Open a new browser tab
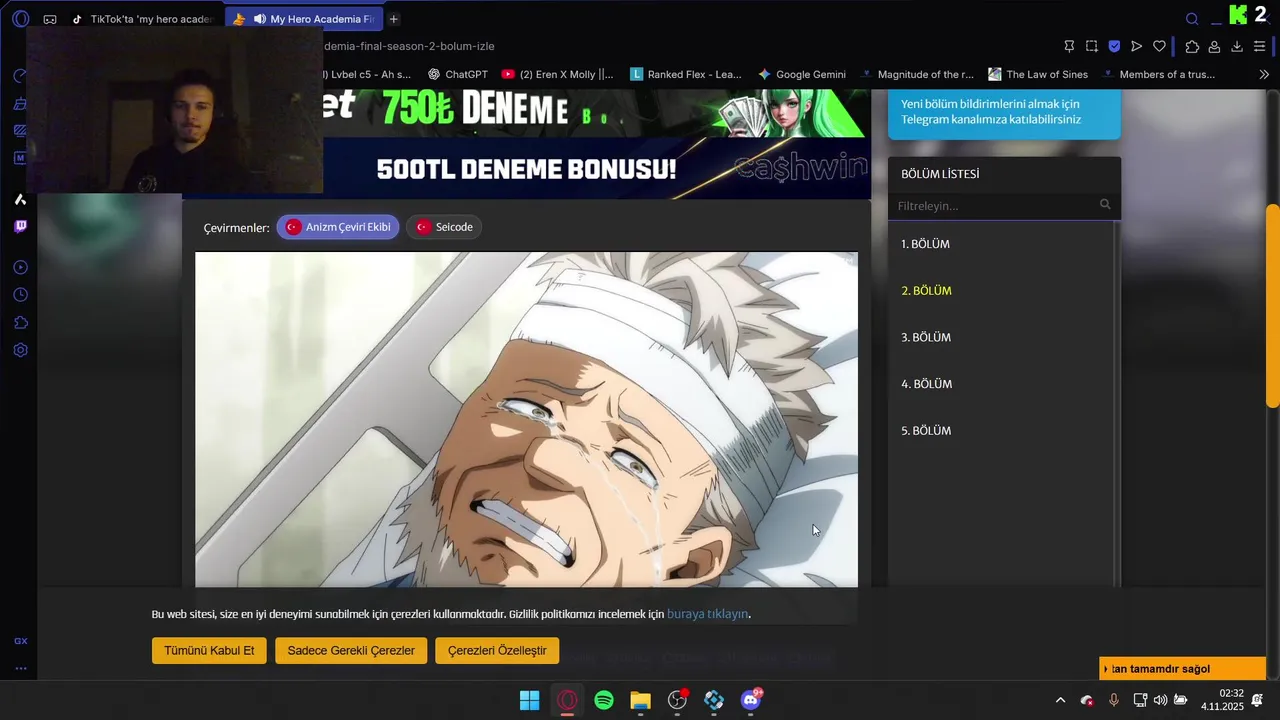1280x720 pixels. tap(394, 19)
